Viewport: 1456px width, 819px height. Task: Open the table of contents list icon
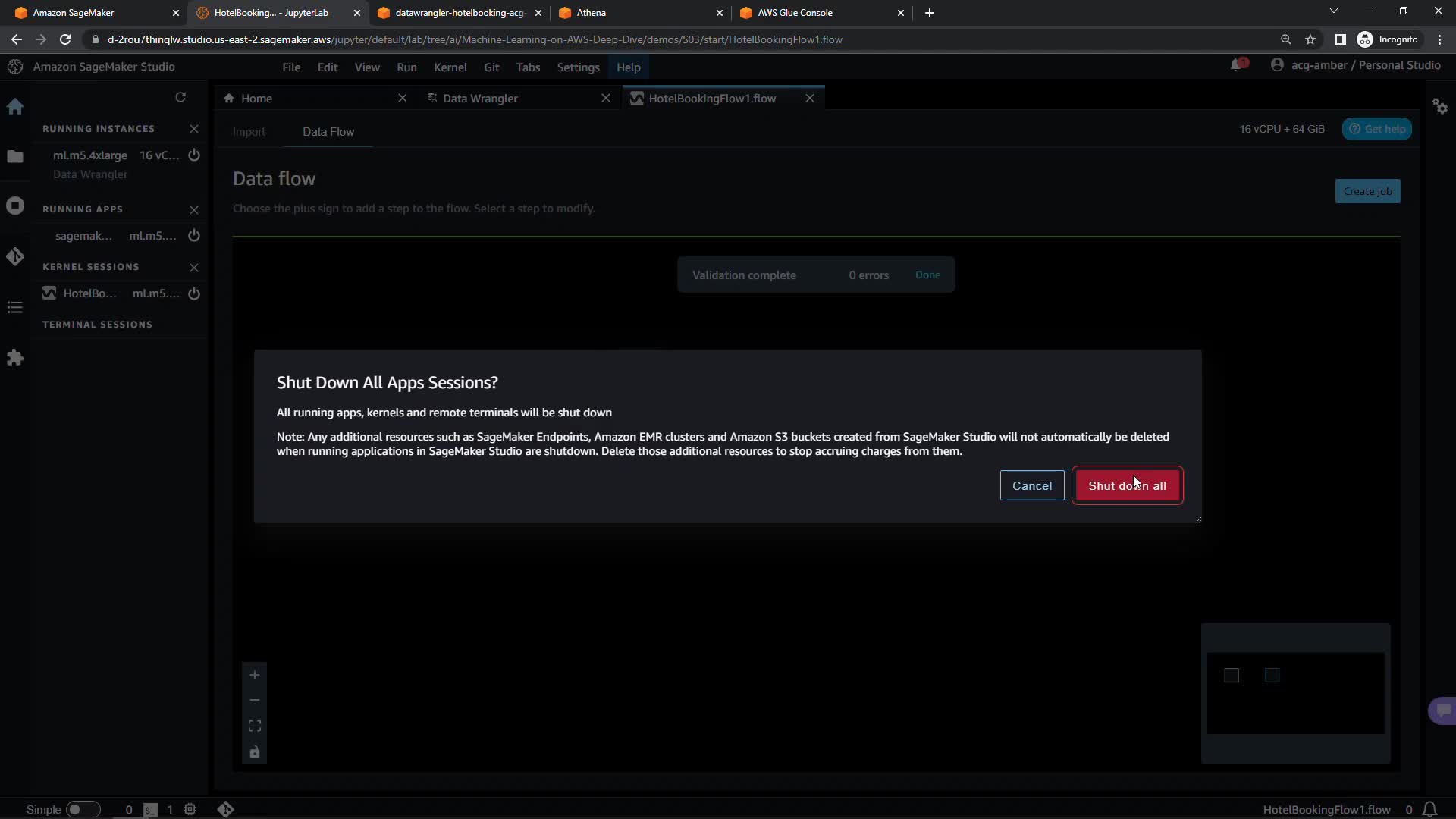(15, 308)
